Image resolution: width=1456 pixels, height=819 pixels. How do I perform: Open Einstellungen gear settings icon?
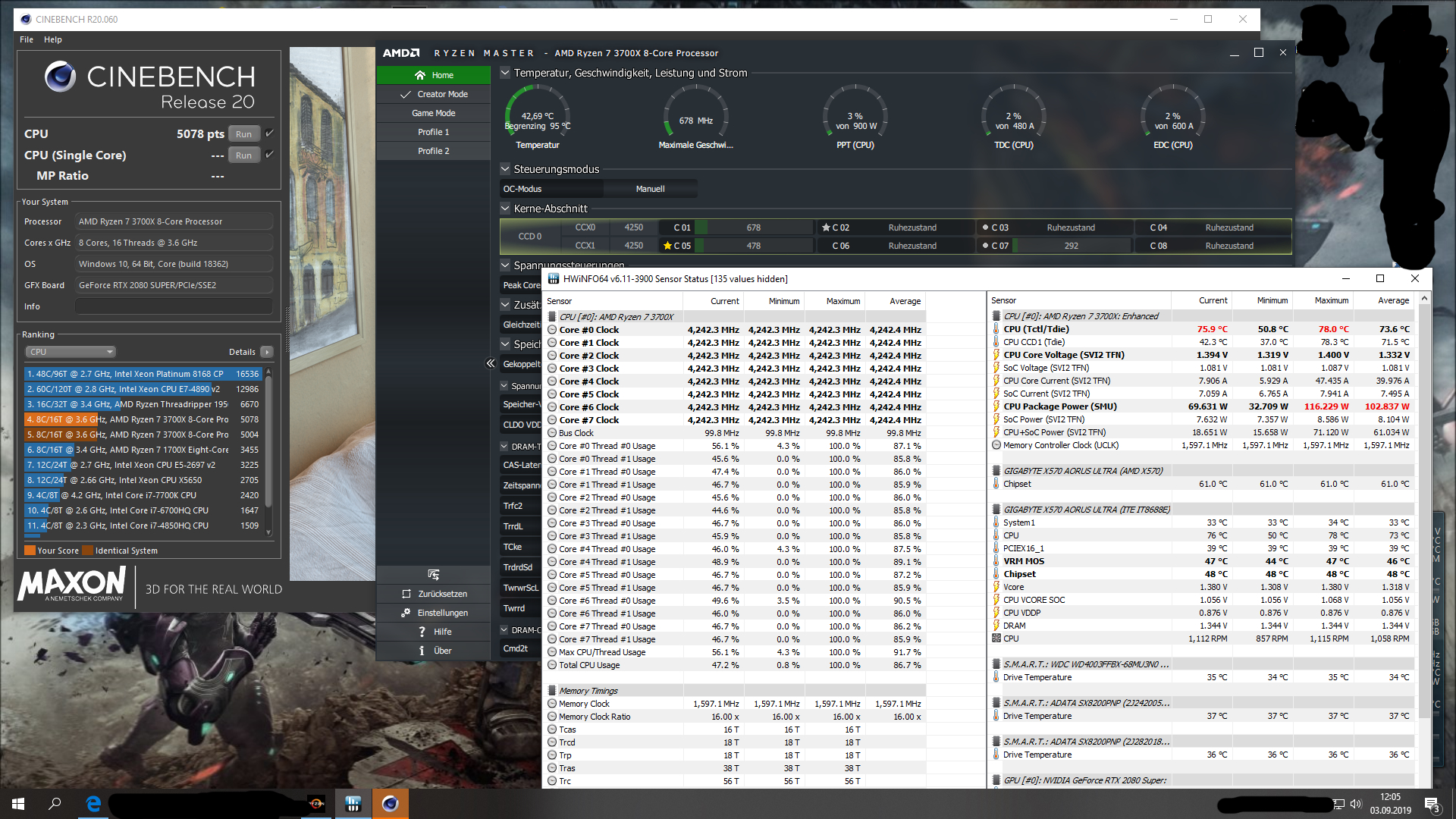point(406,613)
